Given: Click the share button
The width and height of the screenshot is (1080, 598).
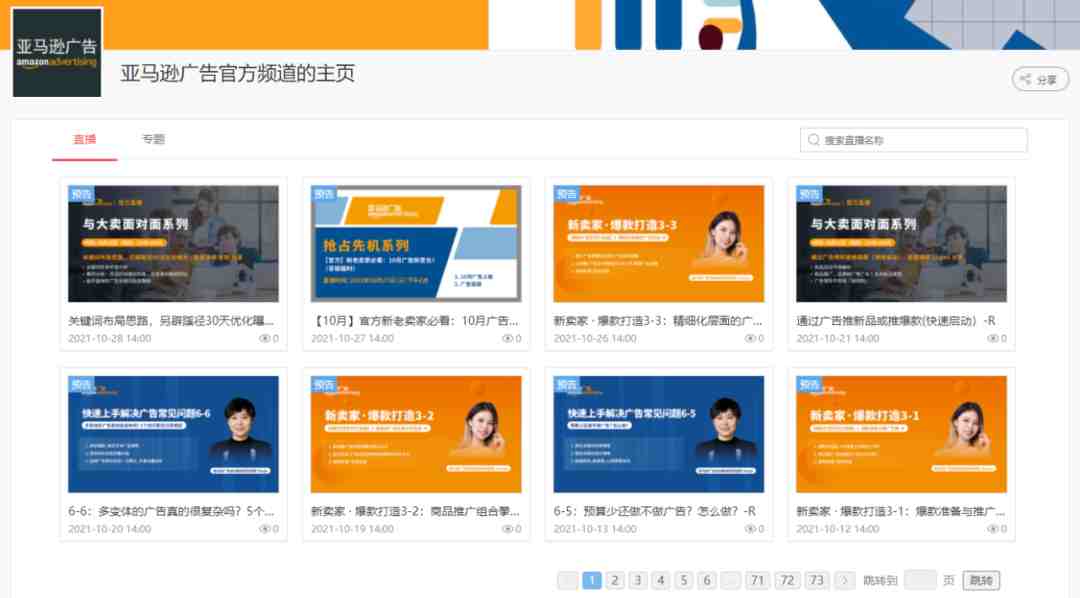Looking at the screenshot, I should pos(1039,79).
